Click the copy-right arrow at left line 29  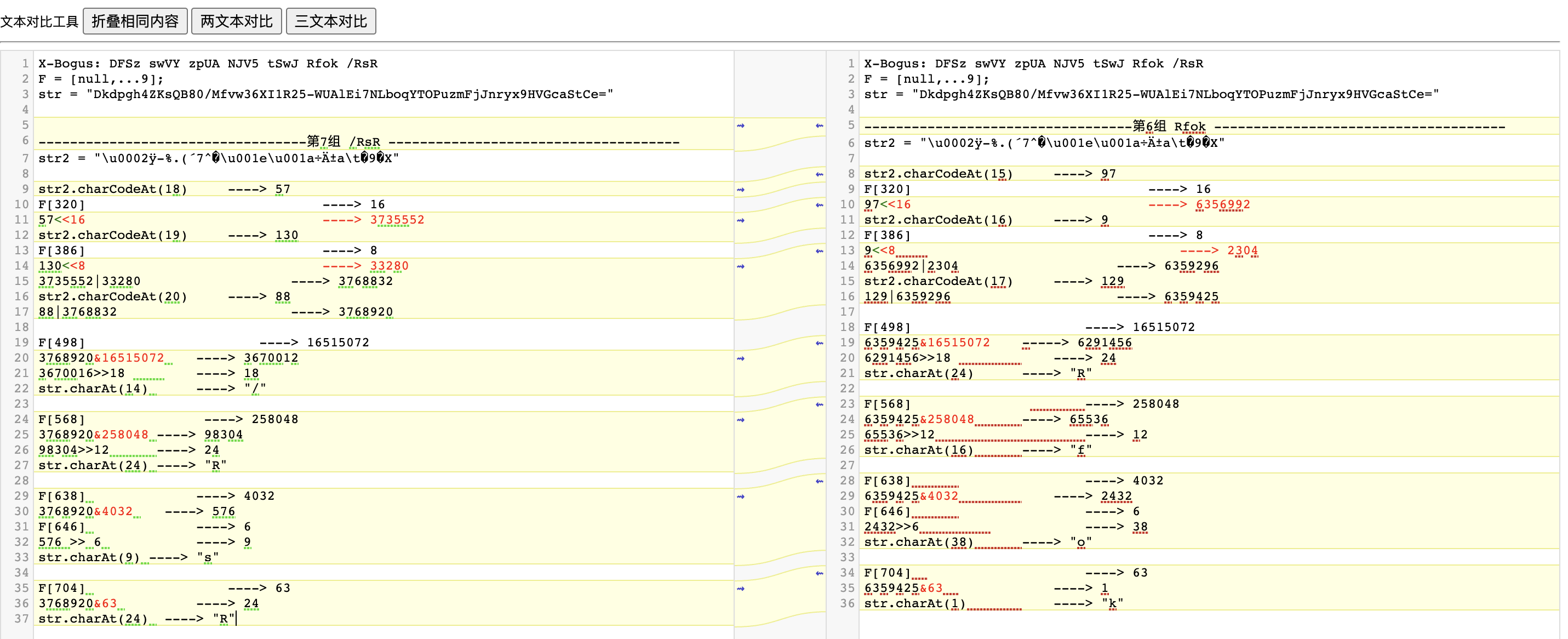coord(741,497)
